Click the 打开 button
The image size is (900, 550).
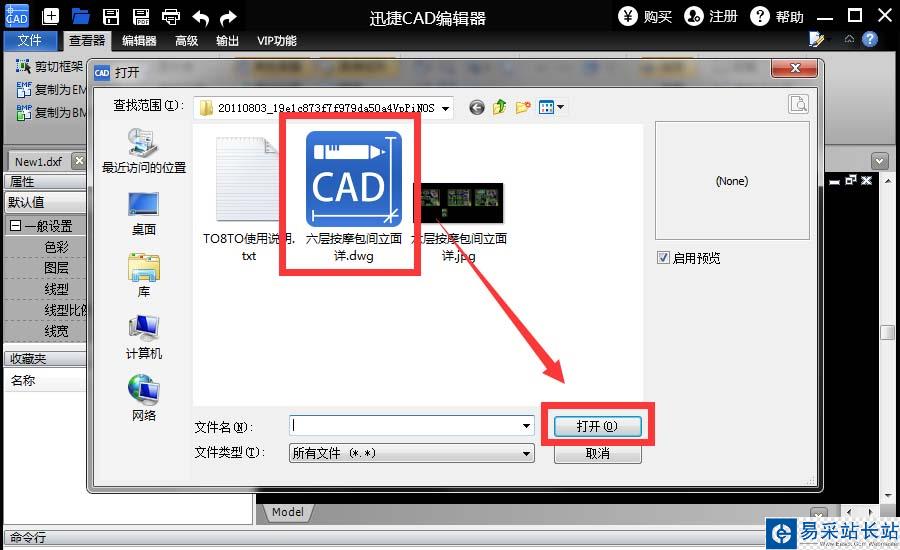pos(597,426)
